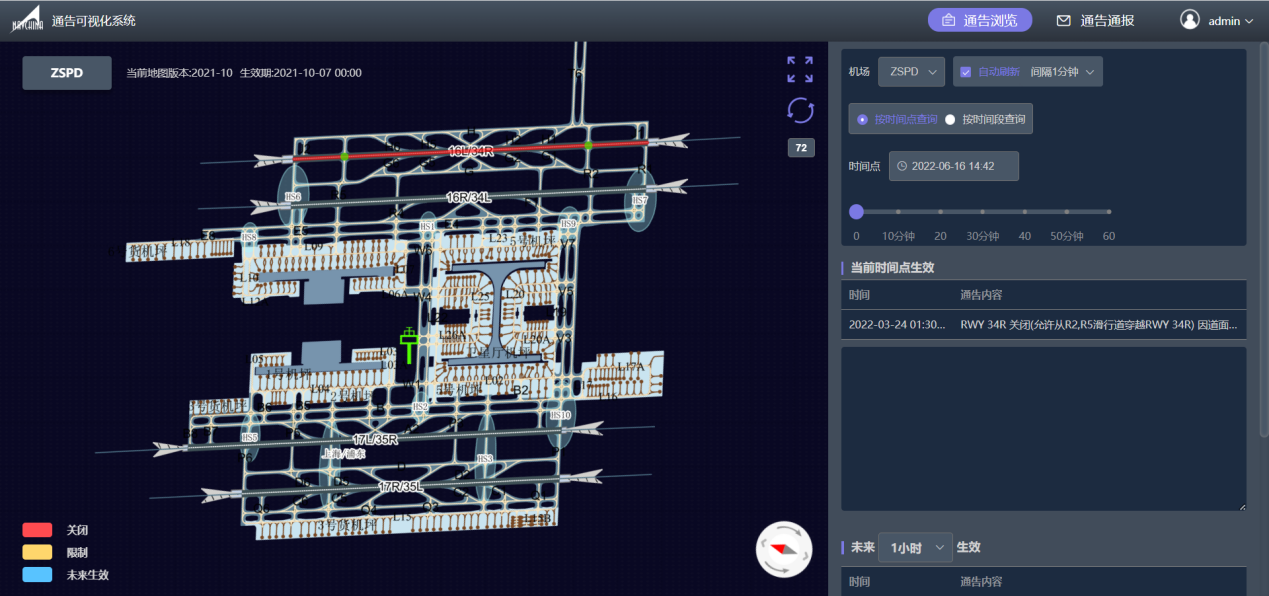Select 按时间段查询 radio option
Screen dimensions: 1269x596
point(950,119)
